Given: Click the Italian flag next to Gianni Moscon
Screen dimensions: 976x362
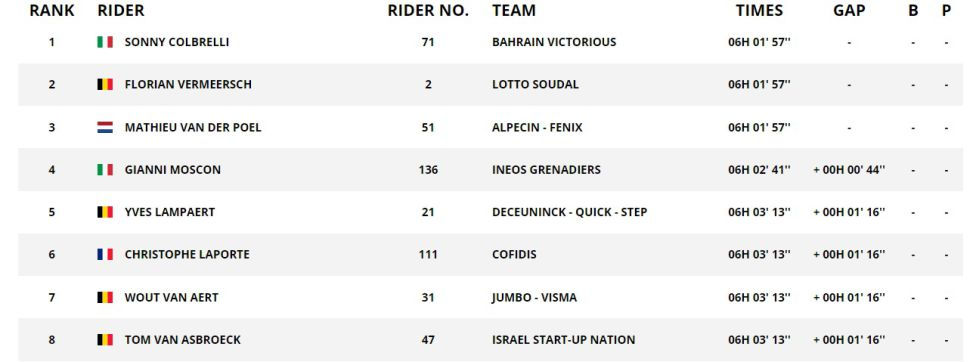Looking at the screenshot, I should 105,170.
